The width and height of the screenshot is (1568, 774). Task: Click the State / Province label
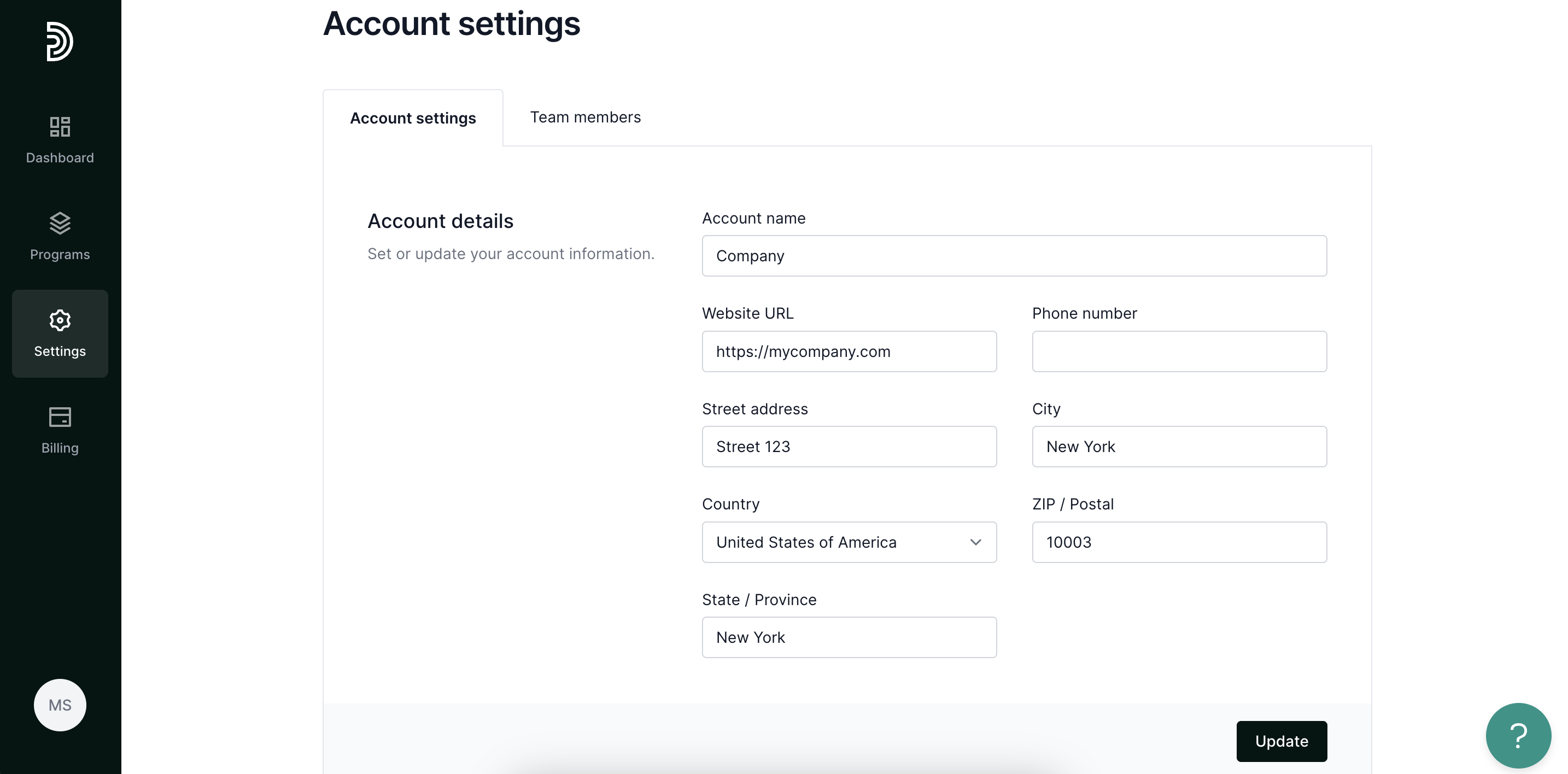759,600
